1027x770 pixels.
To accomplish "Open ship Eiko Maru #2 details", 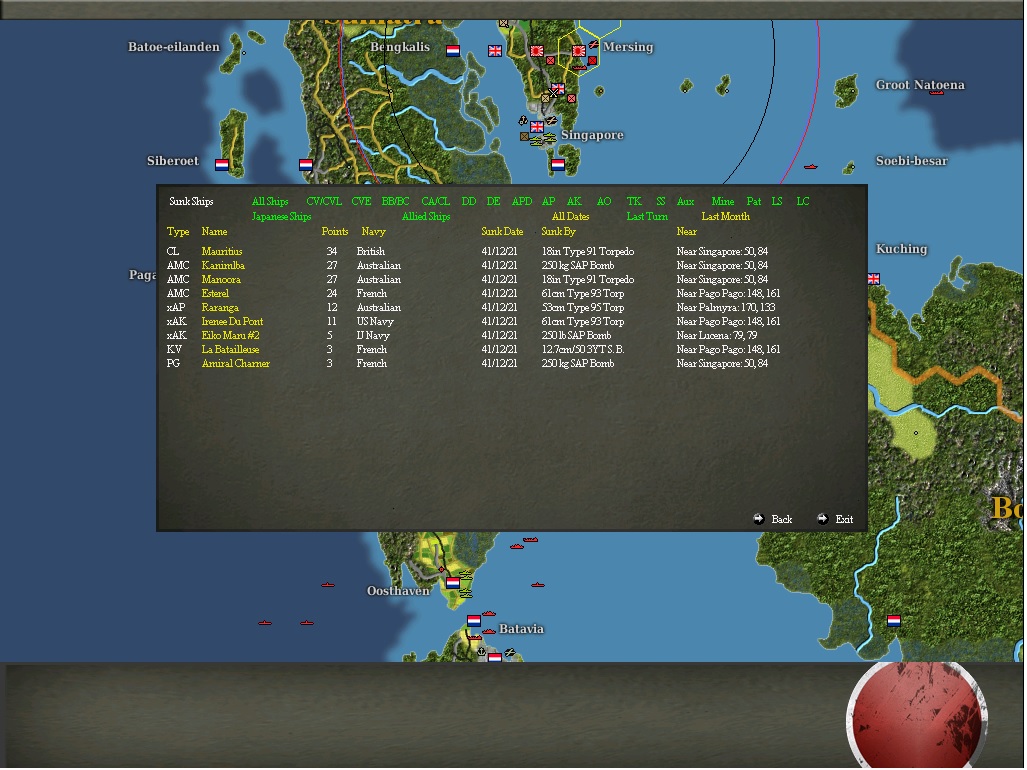I will (x=231, y=336).
